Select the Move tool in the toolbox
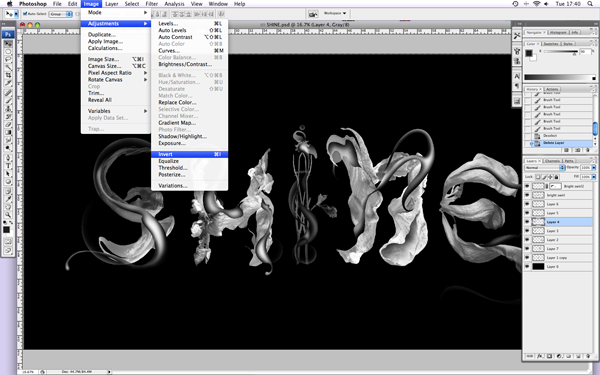This screenshot has width=600, height=375. click(8, 44)
